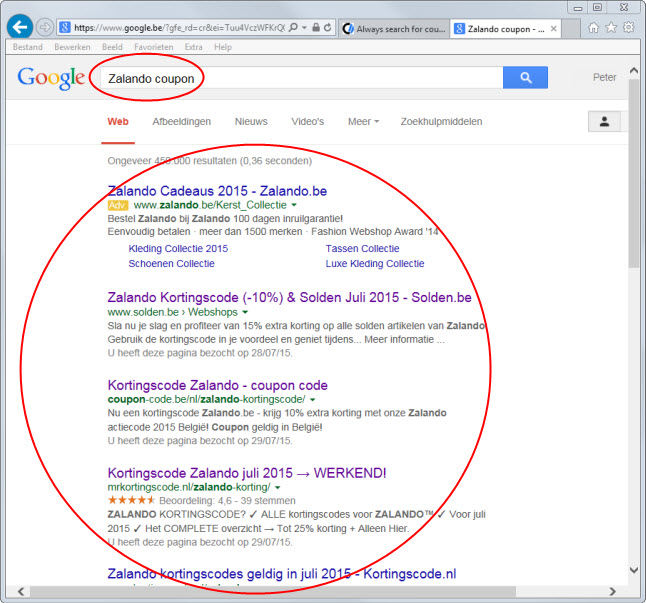Click 'U heeft deze pagina bezocht op 28/07/15'
Screen dimensions: 646x603
point(199,353)
